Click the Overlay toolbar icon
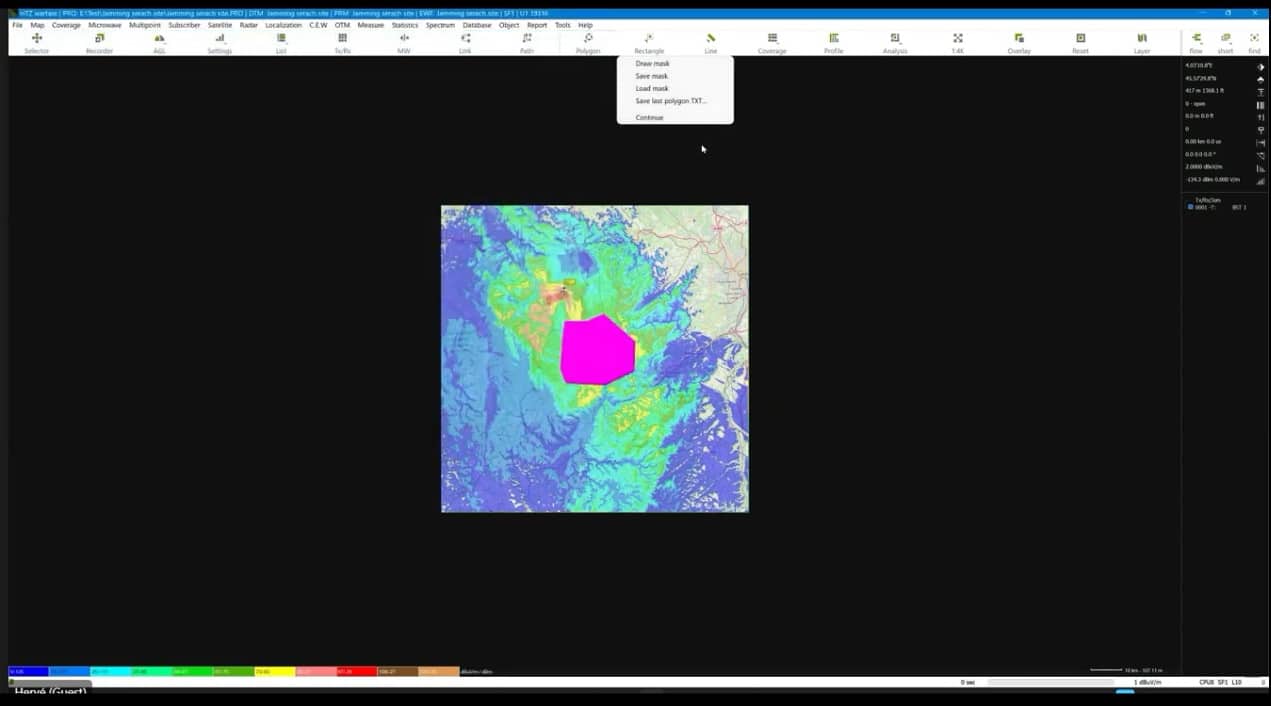The height and width of the screenshot is (706, 1271). tap(1019, 41)
